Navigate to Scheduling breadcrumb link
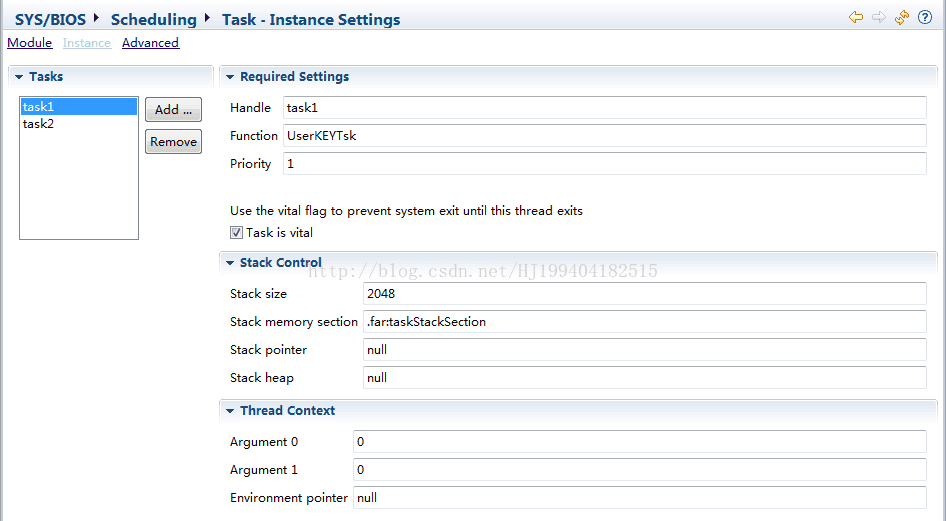The image size is (946, 521). (154, 19)
